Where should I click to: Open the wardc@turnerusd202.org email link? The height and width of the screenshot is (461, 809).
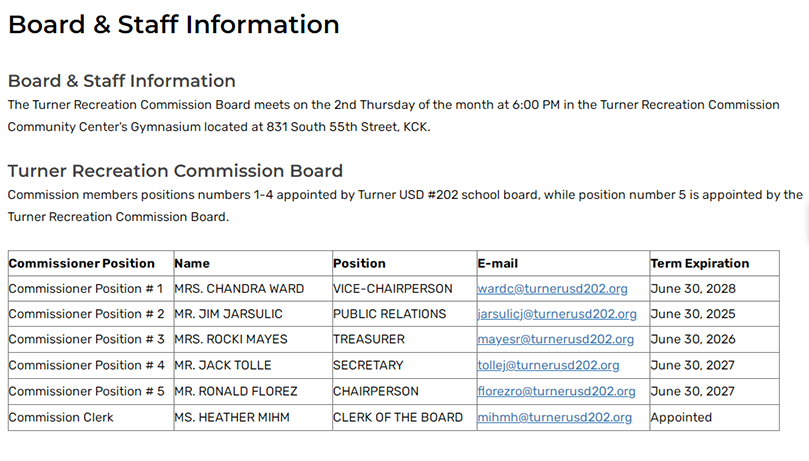[x=552, y=289]
